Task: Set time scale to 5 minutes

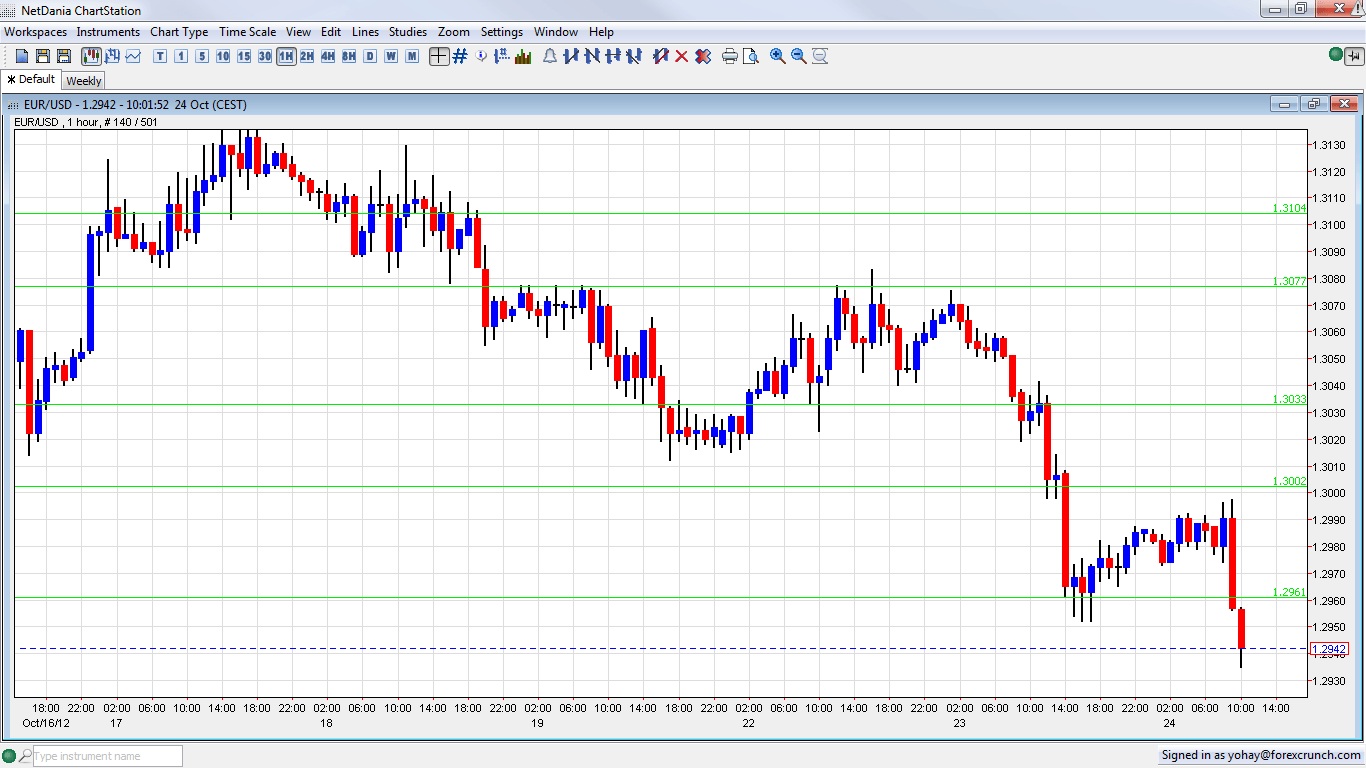Action: coord(202,56)
